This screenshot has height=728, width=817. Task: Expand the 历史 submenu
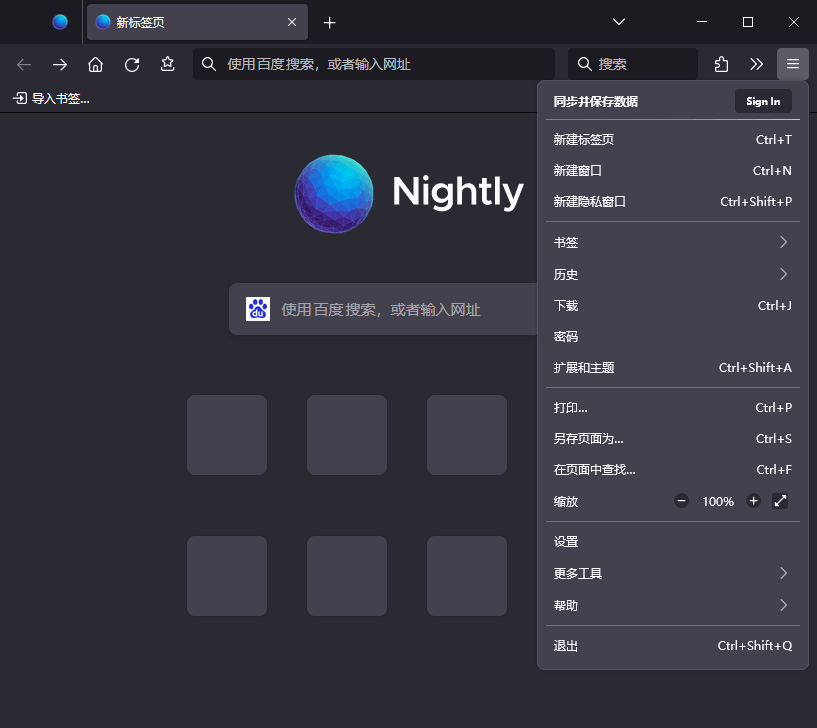(x=672, y=274)
